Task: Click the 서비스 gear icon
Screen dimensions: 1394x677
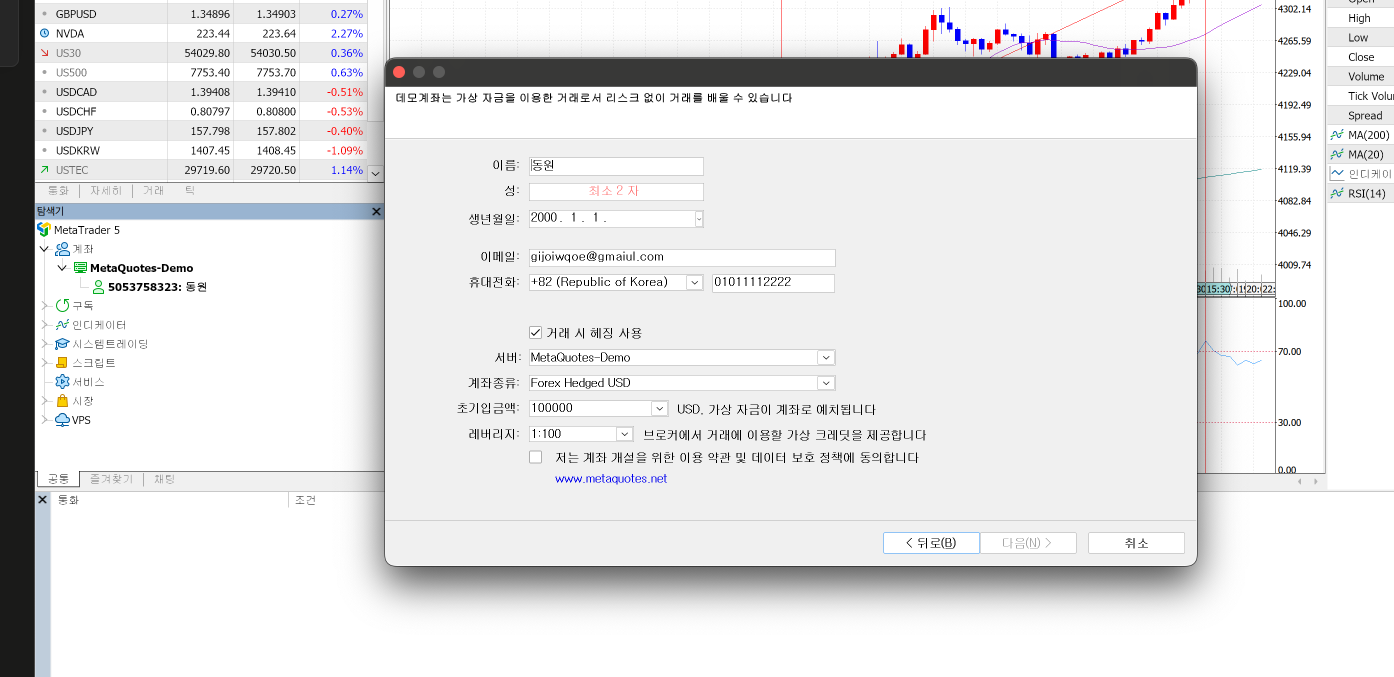Action: pos(62,382)
